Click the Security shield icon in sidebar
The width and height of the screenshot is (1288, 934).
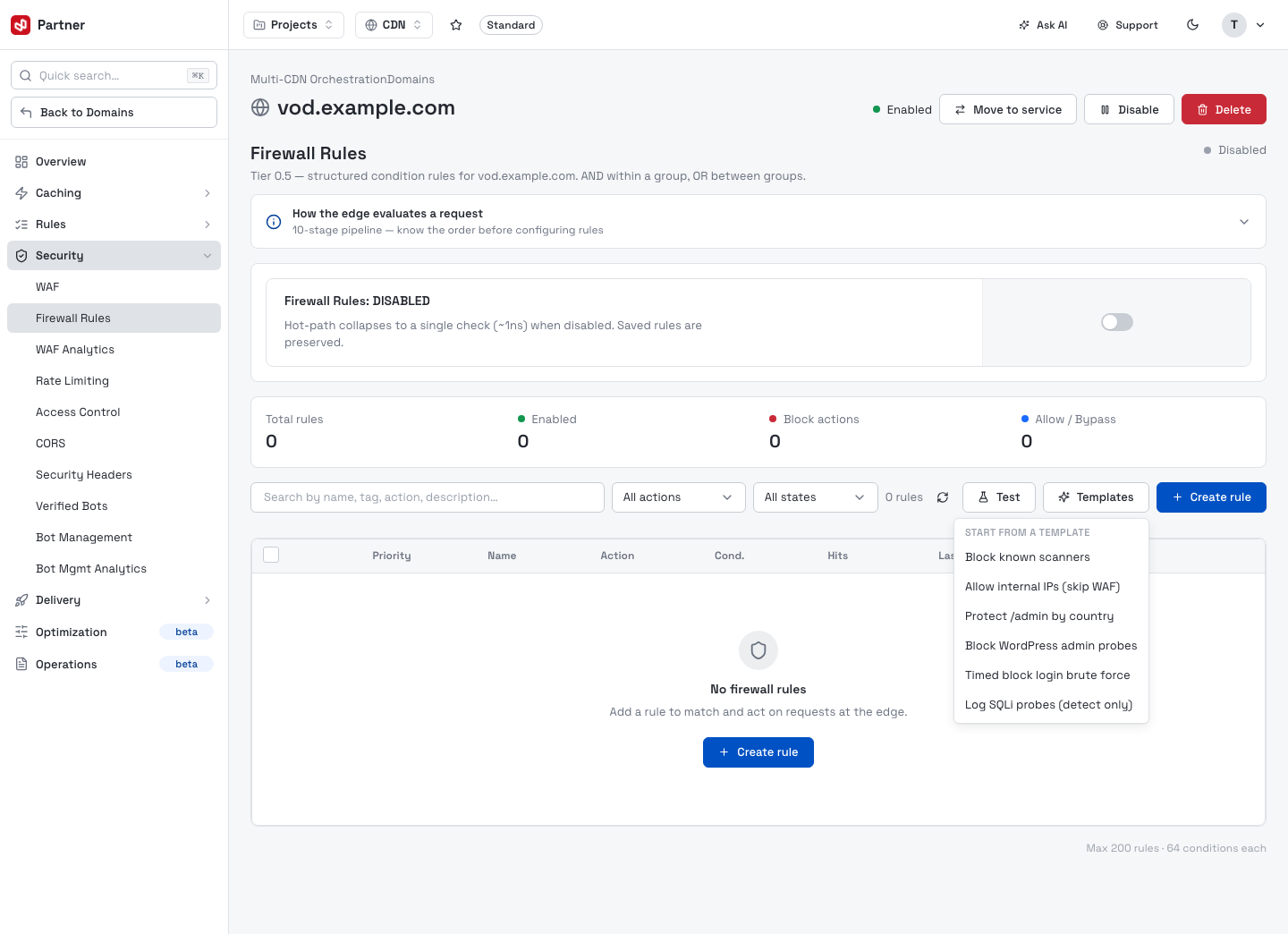(x=21, y=256)
